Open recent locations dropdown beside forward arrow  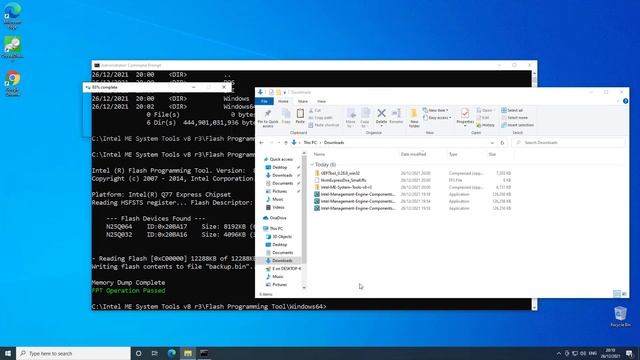pos(279,142)
